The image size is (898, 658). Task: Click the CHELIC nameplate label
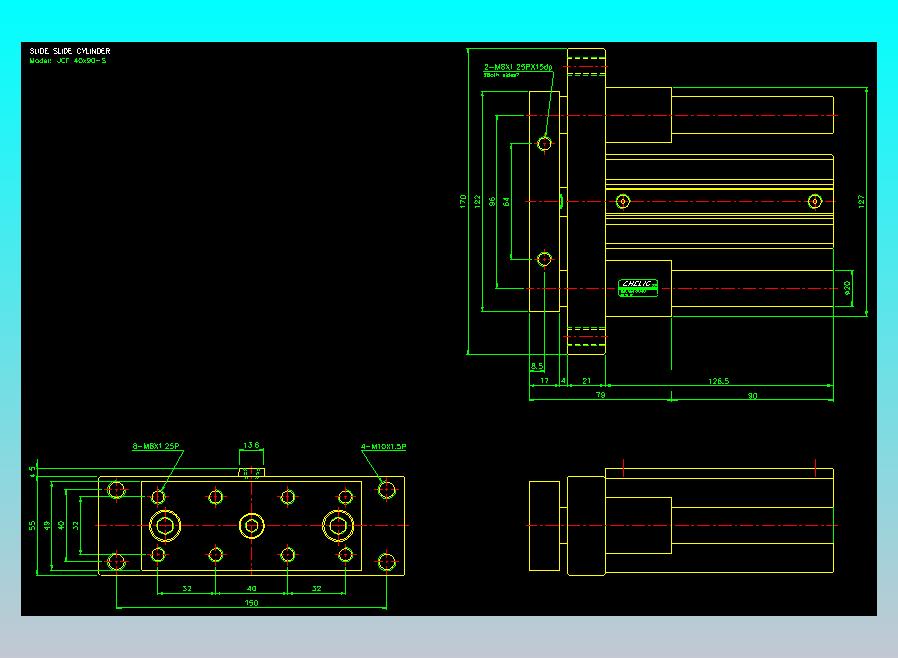(x=638, y=287)
